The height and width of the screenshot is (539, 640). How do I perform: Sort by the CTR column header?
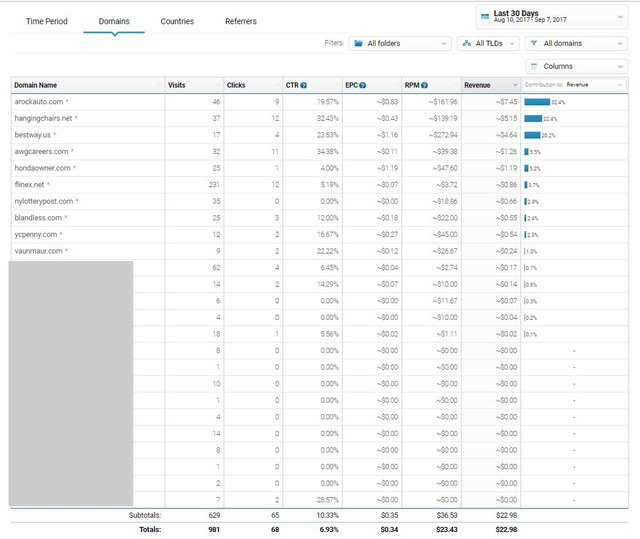[x=312, y=85]
